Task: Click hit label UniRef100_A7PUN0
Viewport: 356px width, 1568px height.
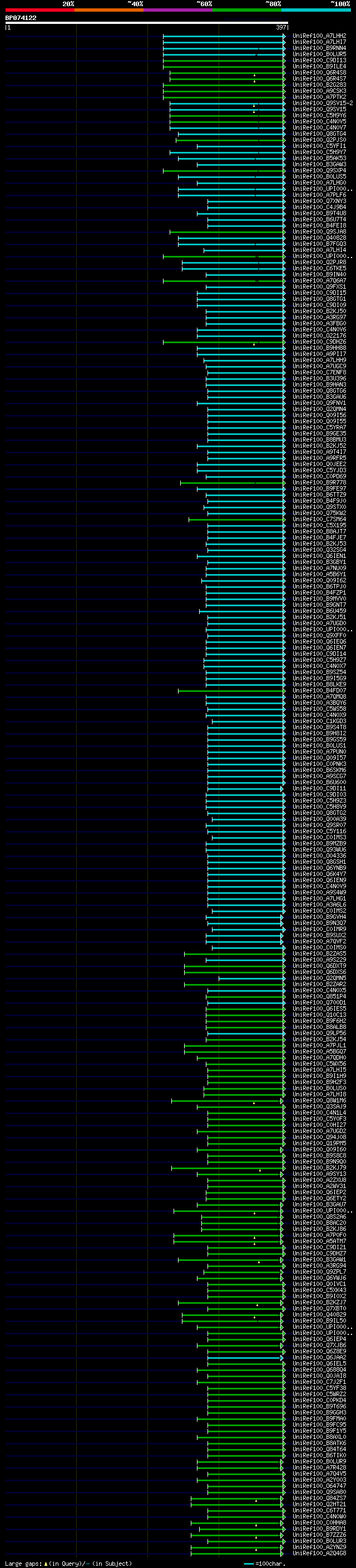Action: point(319,752)
